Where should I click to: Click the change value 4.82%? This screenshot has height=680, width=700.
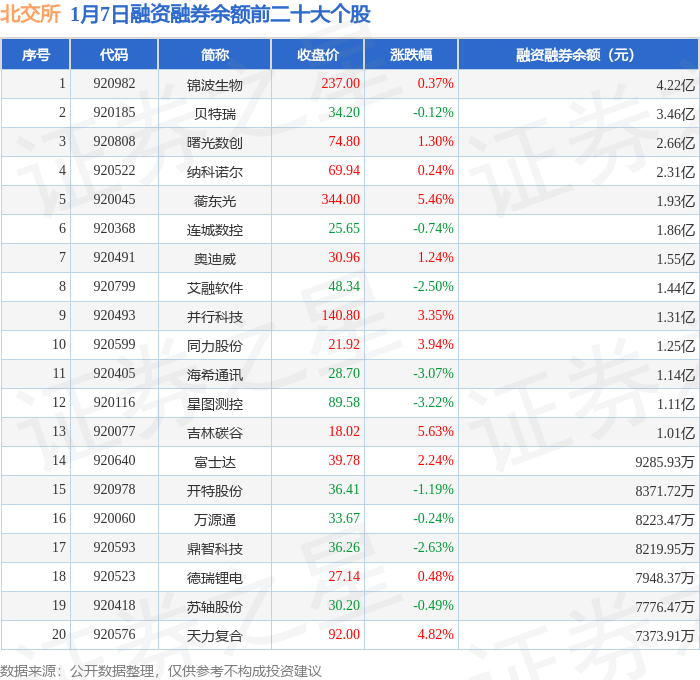[436, 635]
